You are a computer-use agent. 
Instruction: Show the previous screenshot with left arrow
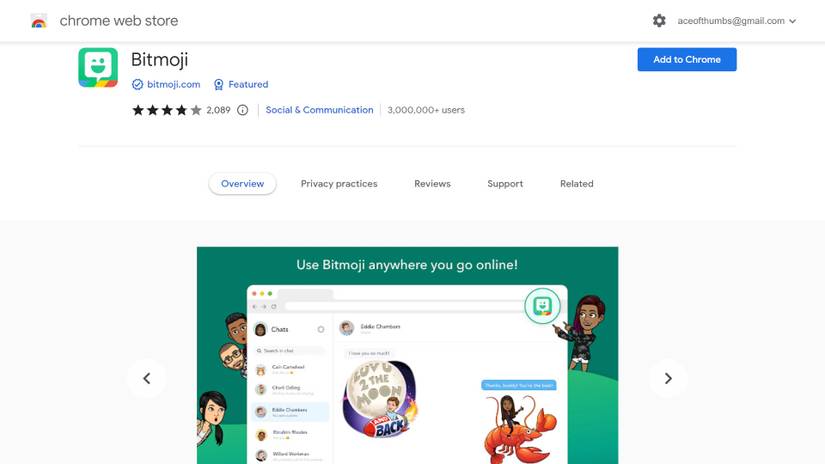[146, 378]
